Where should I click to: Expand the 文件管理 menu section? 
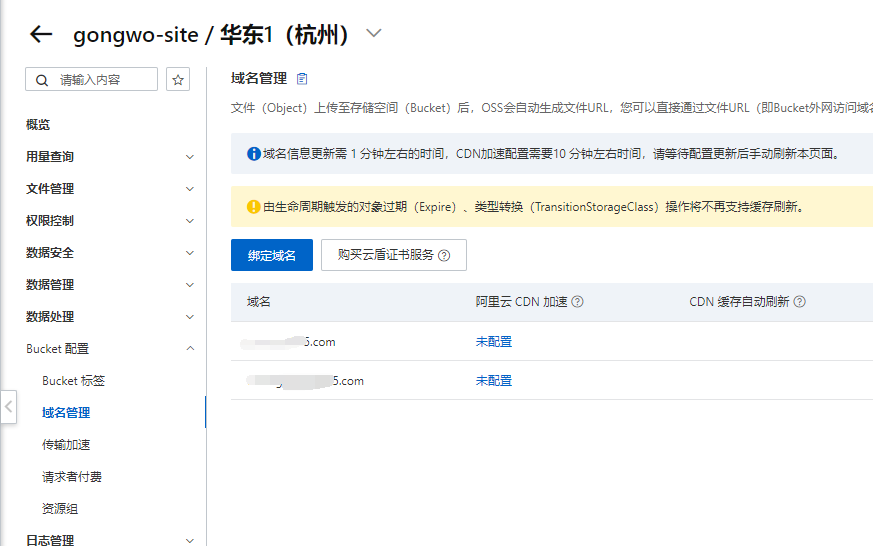pos(110,189)
